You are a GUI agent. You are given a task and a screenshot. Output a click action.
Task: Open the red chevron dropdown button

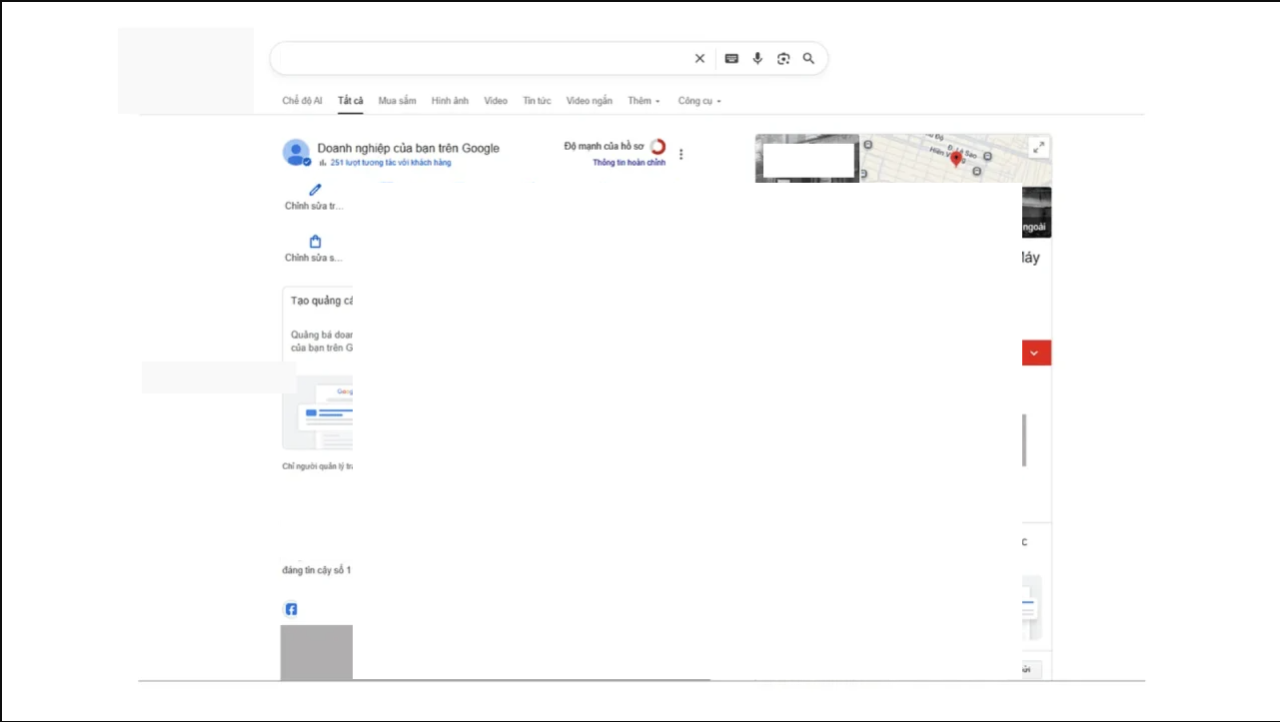click(1036, 353)
